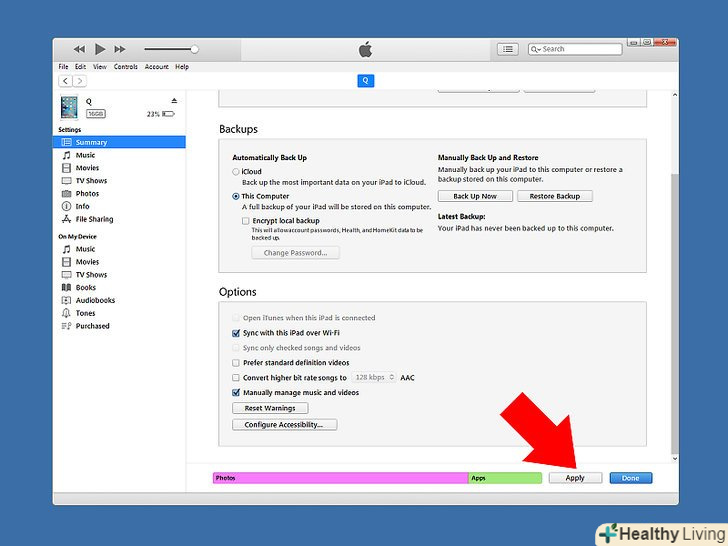
Task: Open the list view toolbar button
Action: tap(508, 49)
